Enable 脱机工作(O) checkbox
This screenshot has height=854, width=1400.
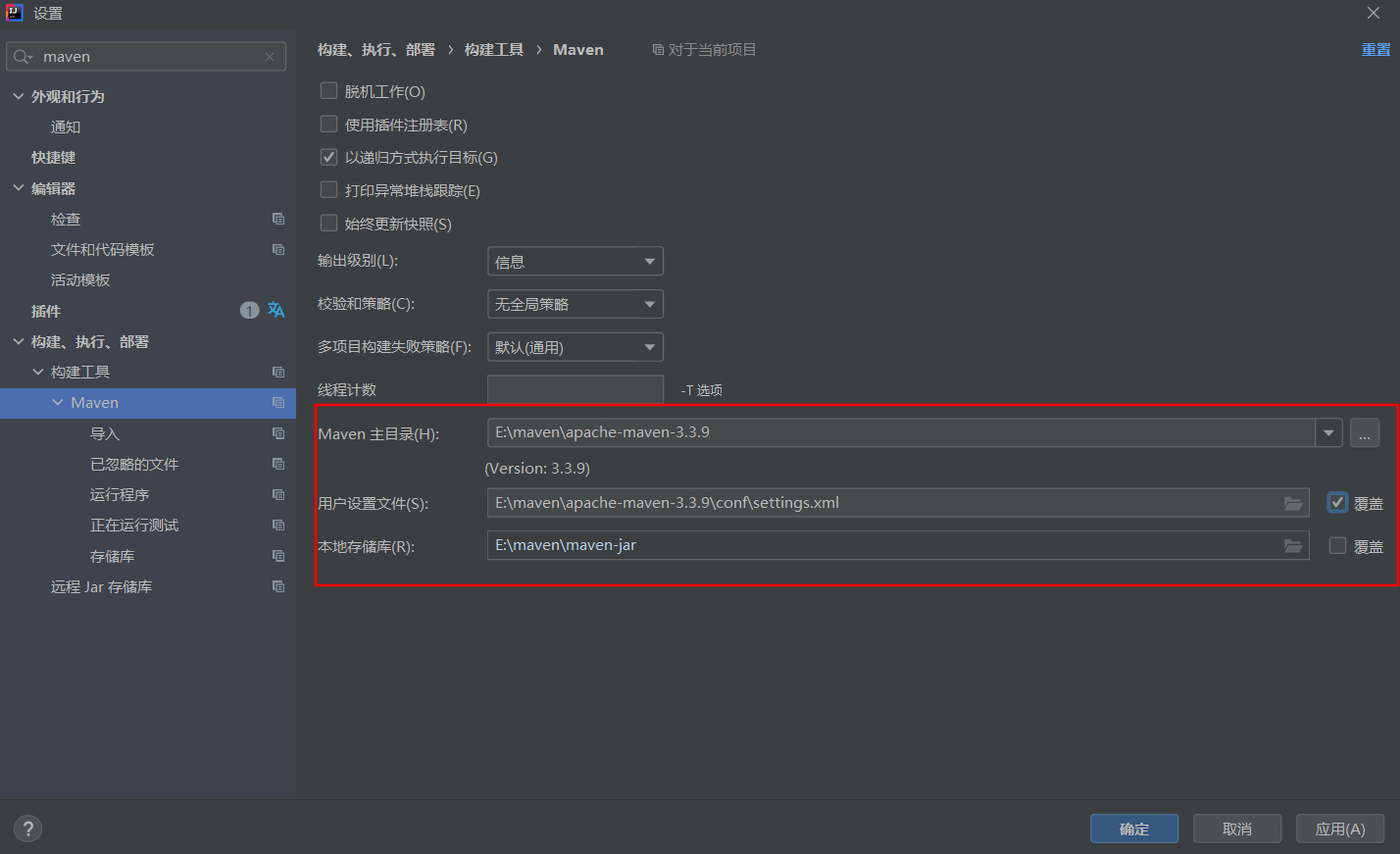click(329, 90)
